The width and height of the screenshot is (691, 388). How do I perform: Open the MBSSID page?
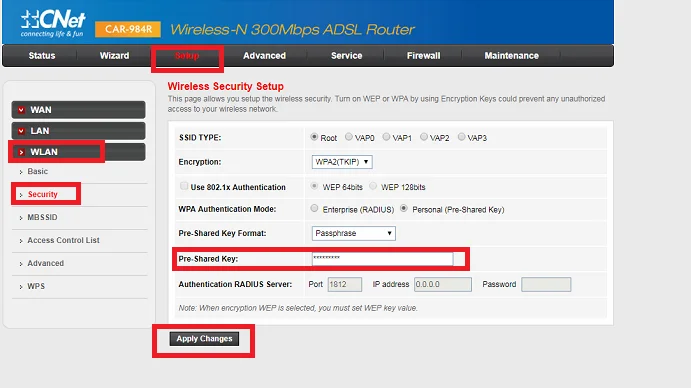pyautogui.click(x=42, y=217)
